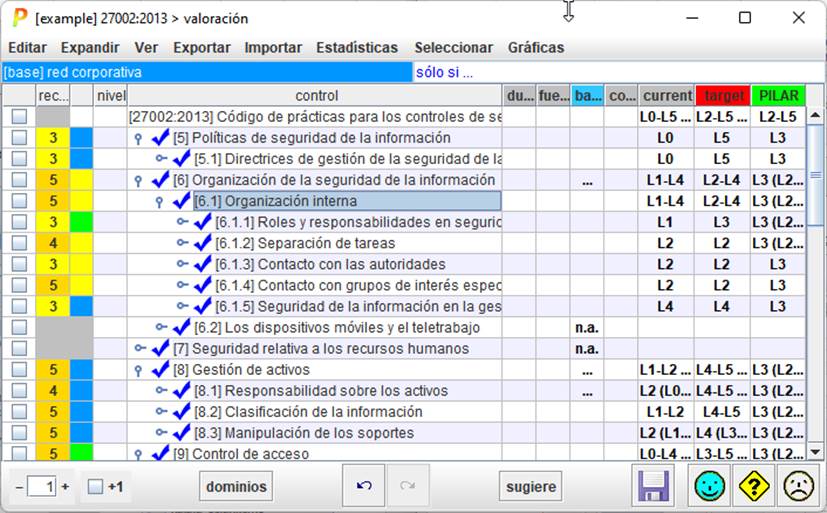Open the Estadísticas menu
Viewport: 827px width, 513px height.
click(357, 47)
